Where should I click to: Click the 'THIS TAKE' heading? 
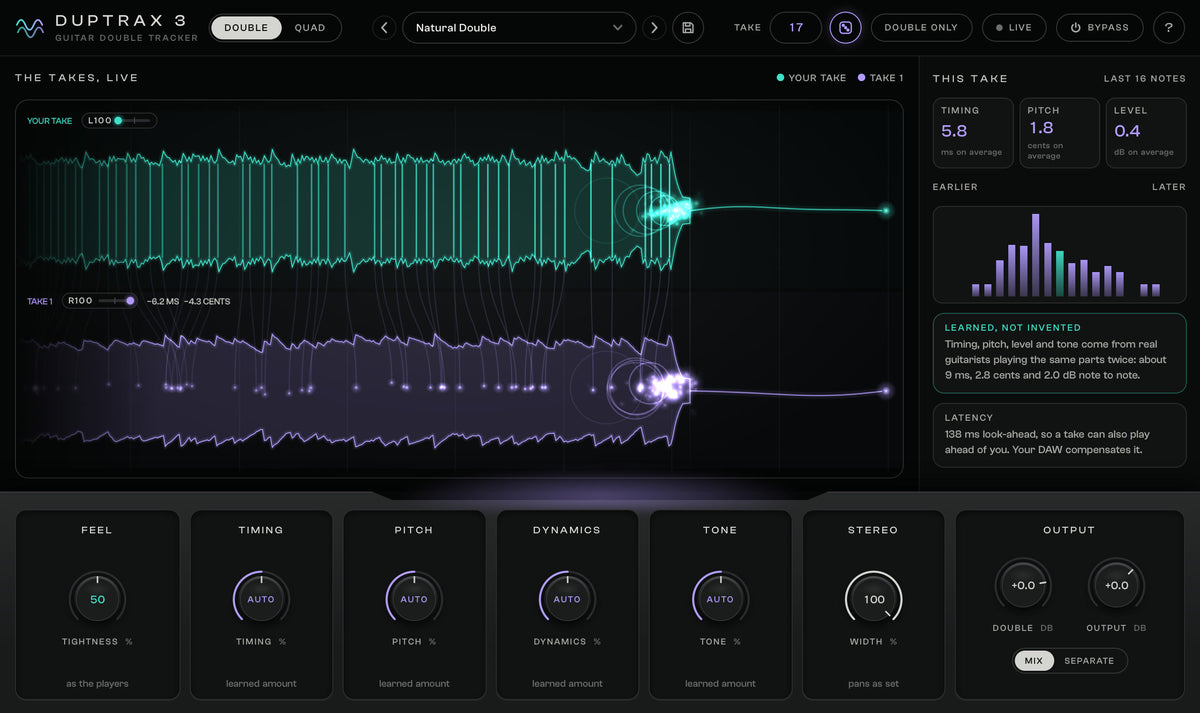[970, 78]
